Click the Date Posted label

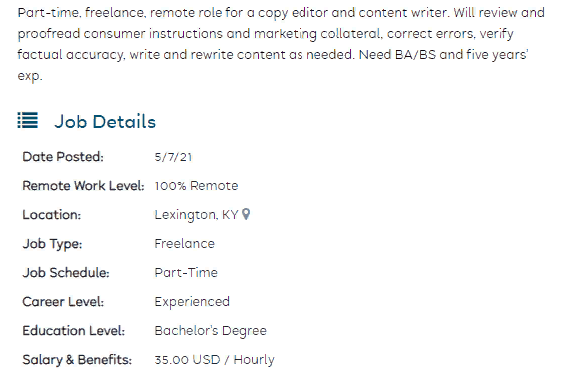coord(63,157)
